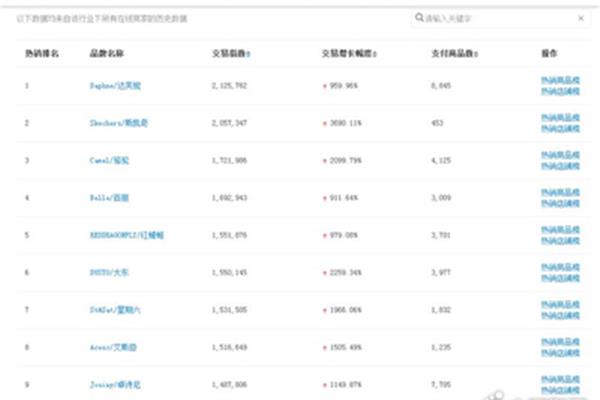600x400 pixels.
Task: Select the 品牌名称 column header
Action: [x=106, y=54]
